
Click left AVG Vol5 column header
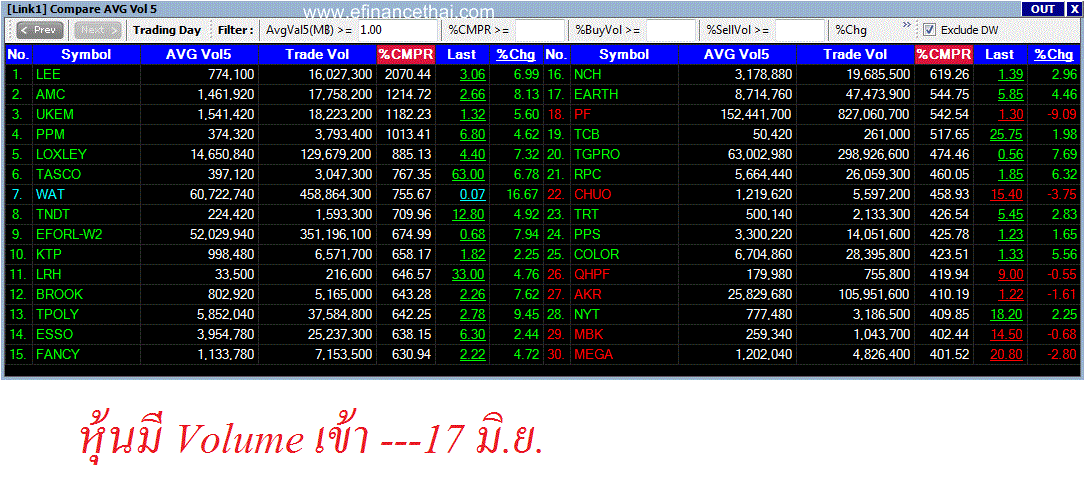coord(200,55)
